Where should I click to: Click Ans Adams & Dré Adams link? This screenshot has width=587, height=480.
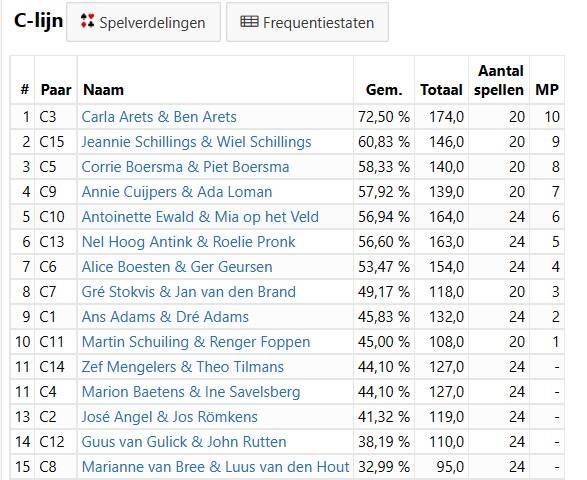coord(165,317)
